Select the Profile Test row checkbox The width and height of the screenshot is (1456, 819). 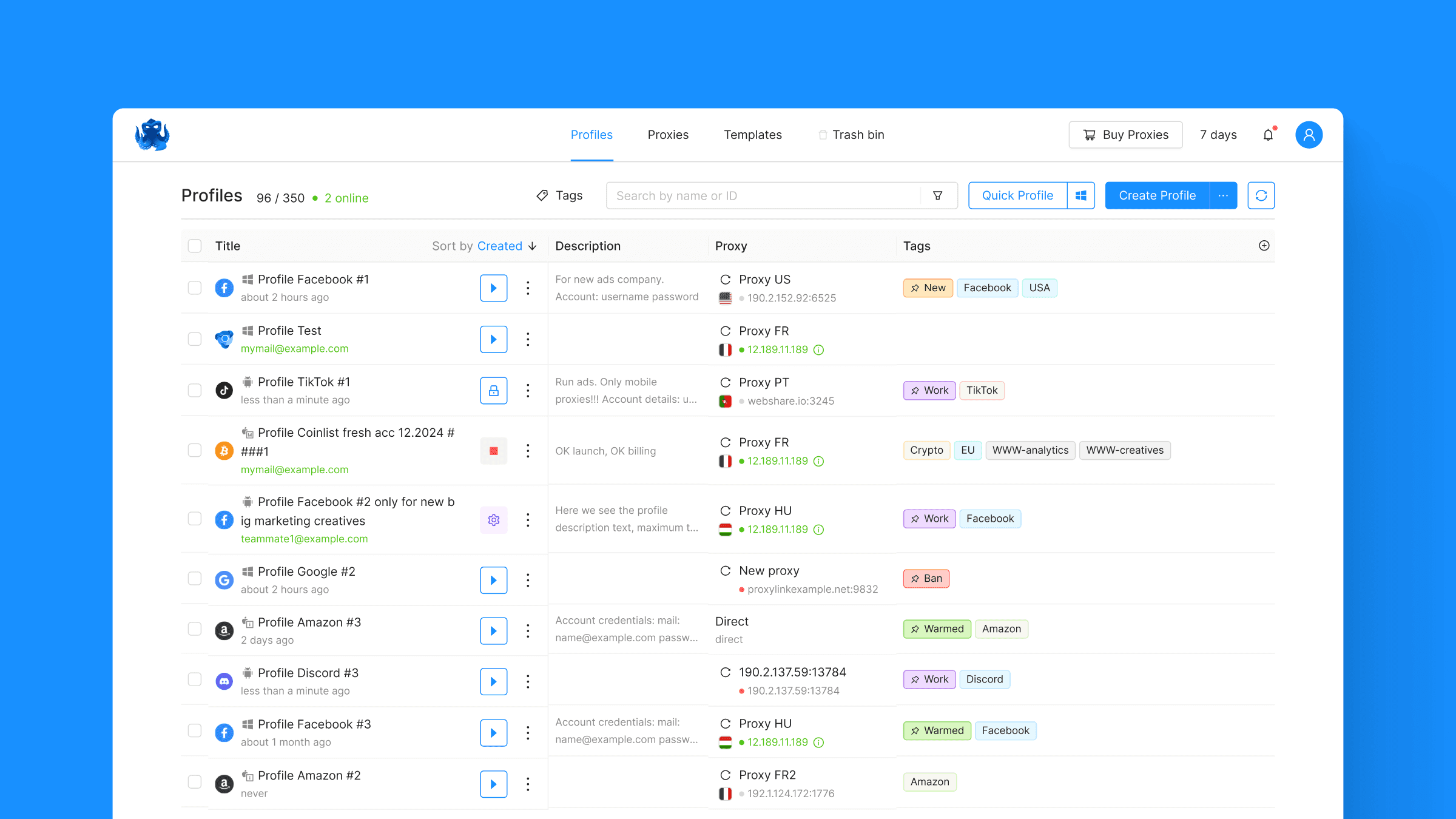[195, 339]
